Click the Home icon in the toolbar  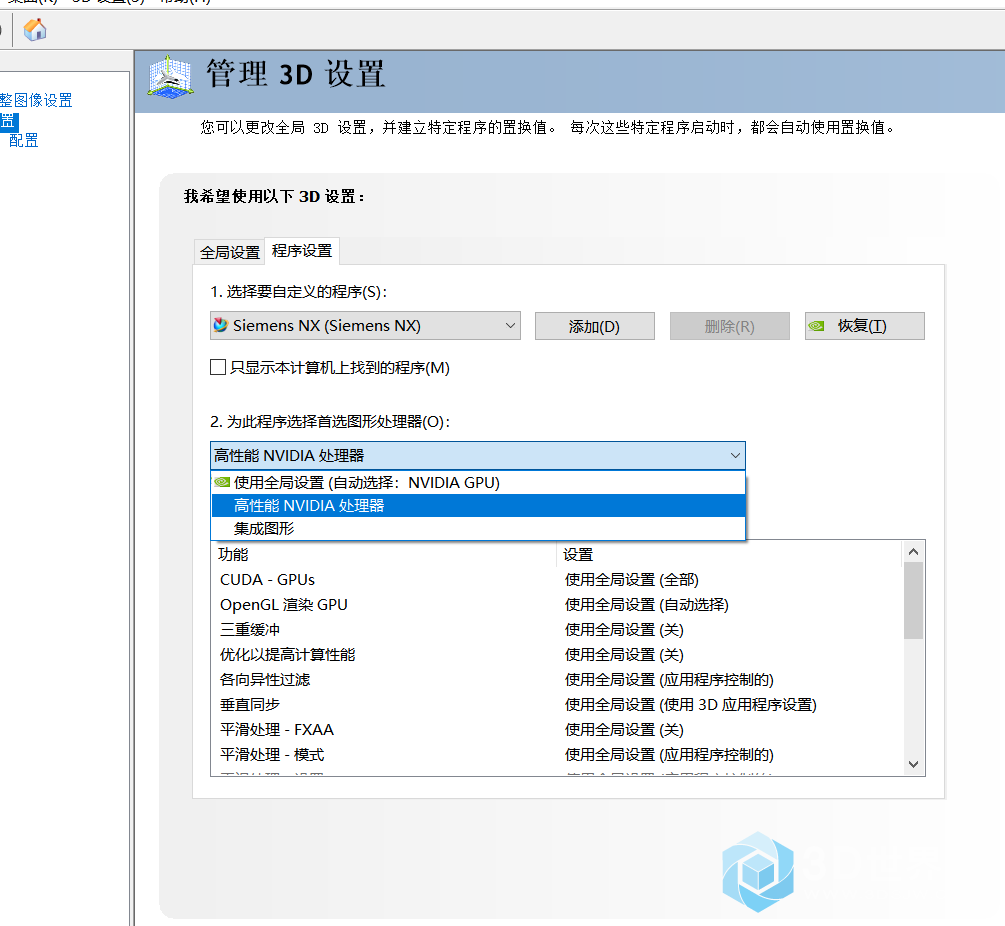35,29
